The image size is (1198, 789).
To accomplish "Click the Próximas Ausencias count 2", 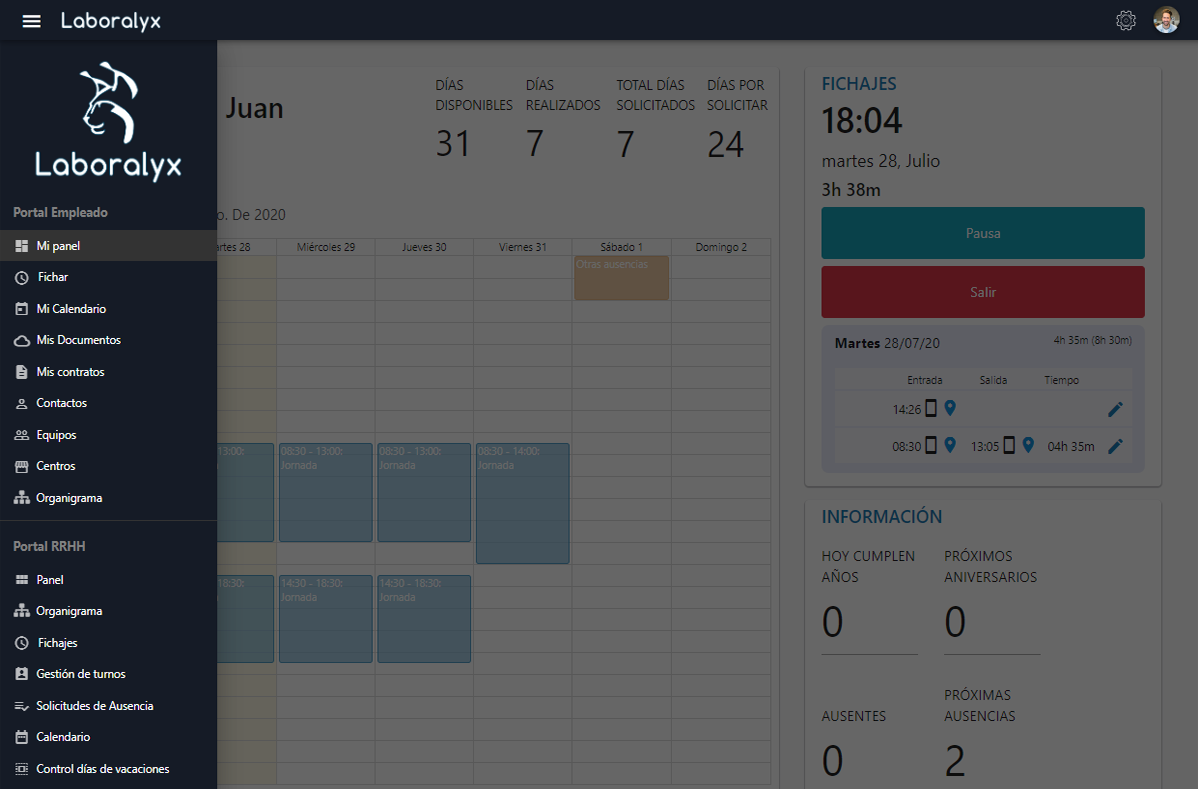I will [955, 761].
